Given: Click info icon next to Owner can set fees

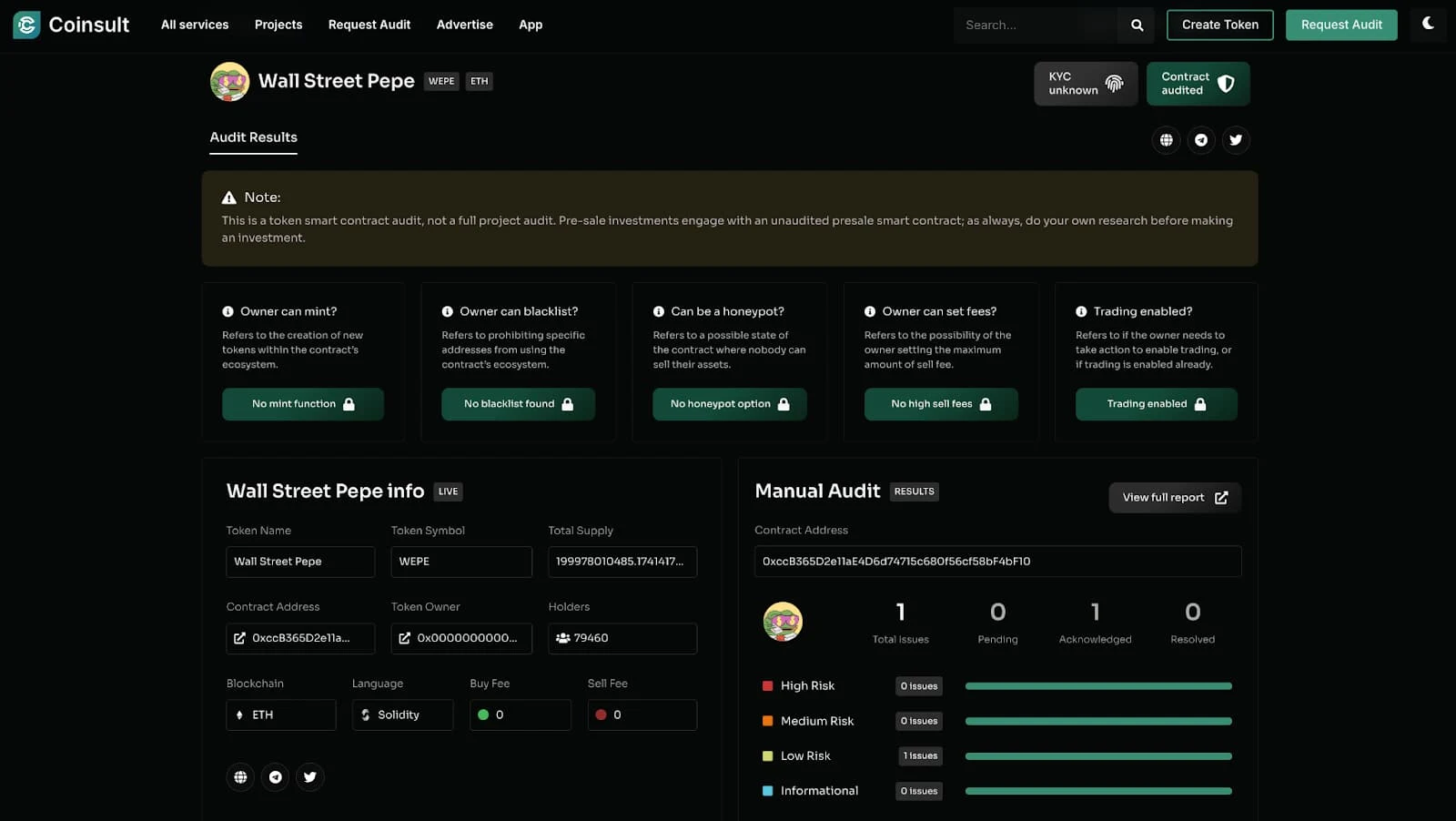Looking at the screenshot, I should (869, 311).
